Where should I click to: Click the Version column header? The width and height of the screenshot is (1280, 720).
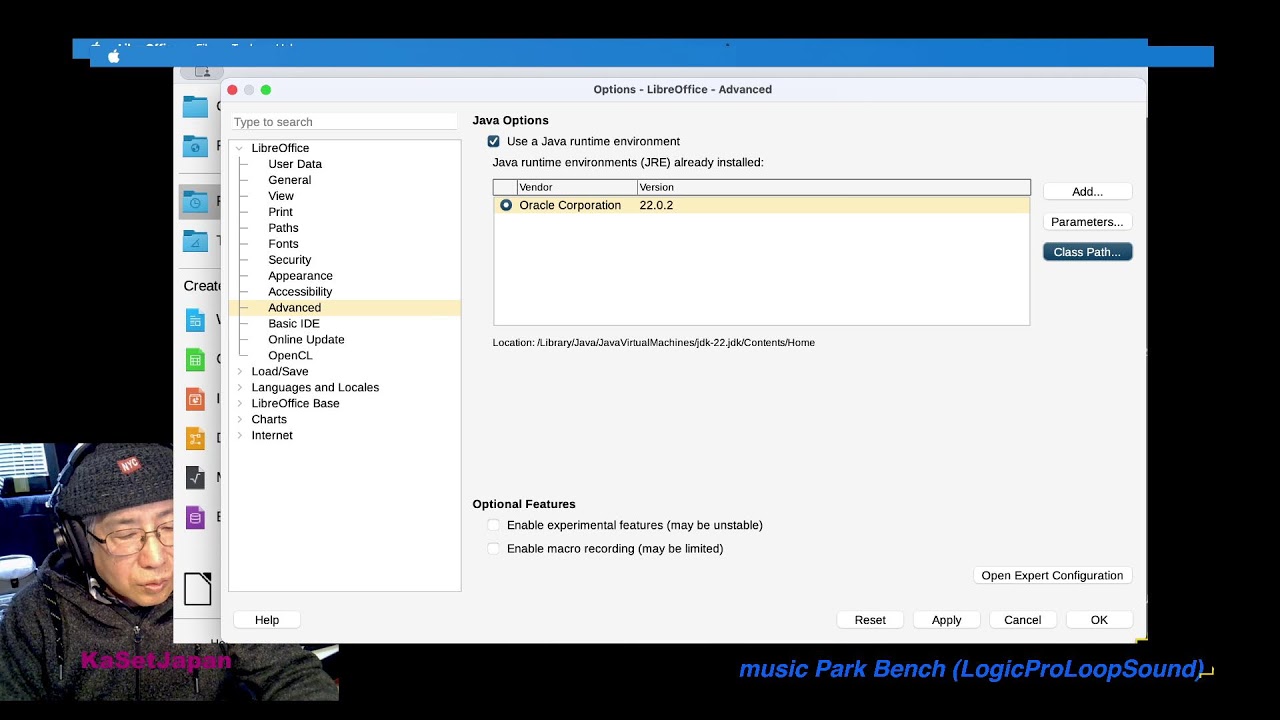pos(833,187)
